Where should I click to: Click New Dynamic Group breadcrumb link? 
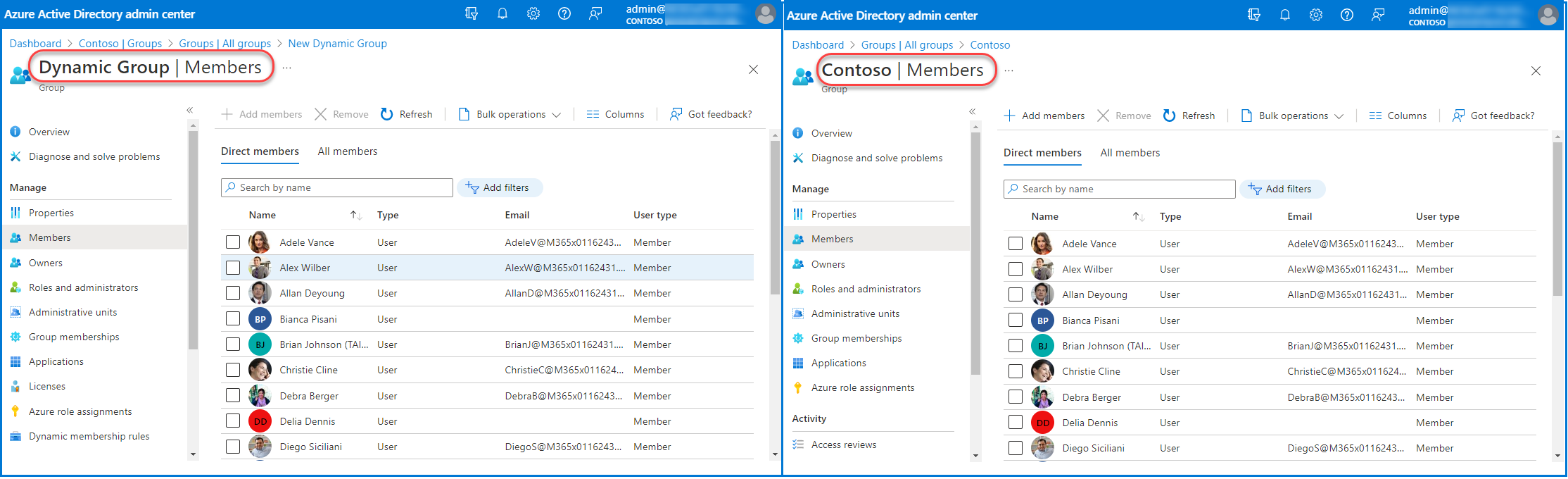pos(337,44)
